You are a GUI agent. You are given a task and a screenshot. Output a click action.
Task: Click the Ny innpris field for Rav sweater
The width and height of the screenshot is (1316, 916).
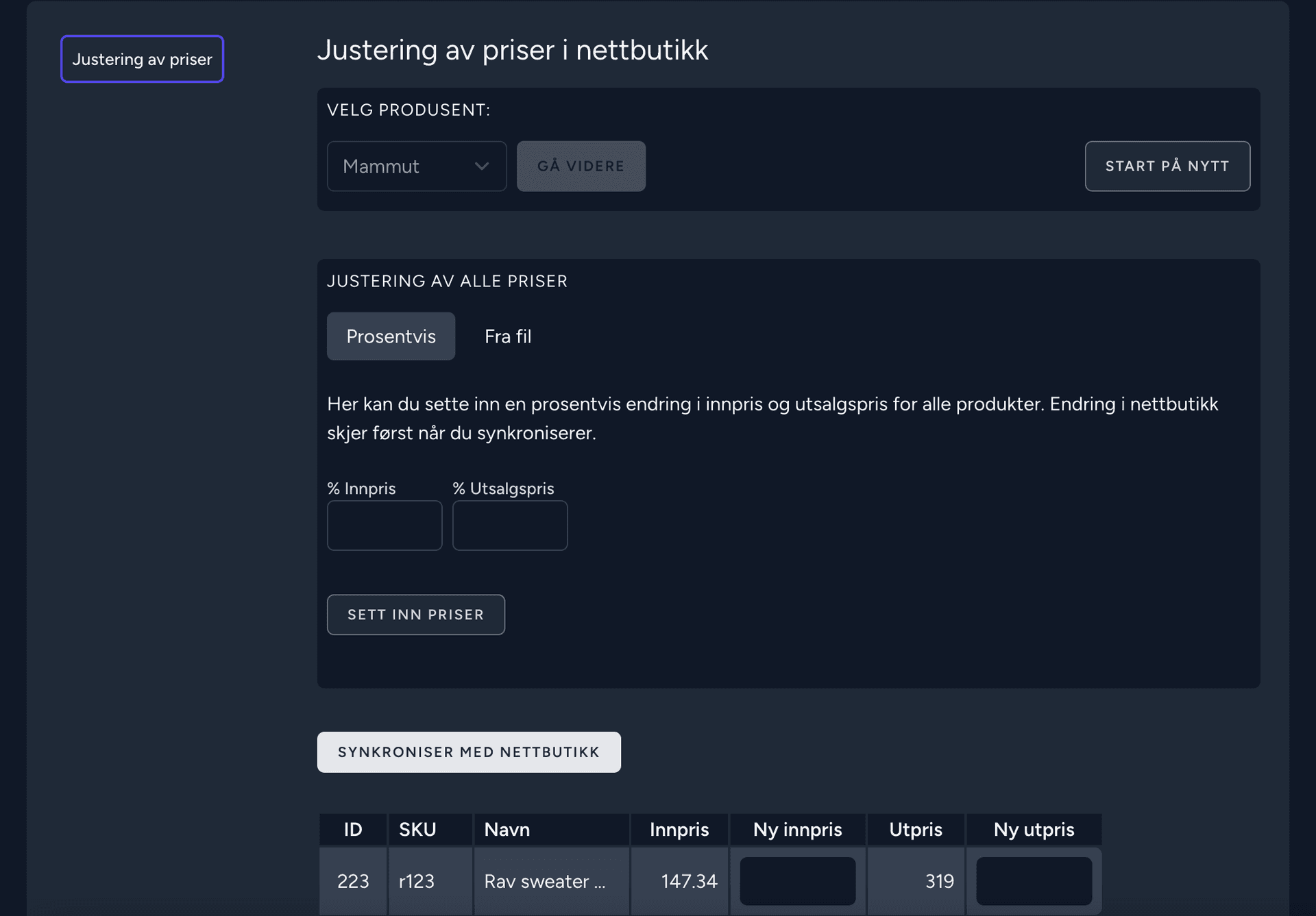(x=797, y=881)
